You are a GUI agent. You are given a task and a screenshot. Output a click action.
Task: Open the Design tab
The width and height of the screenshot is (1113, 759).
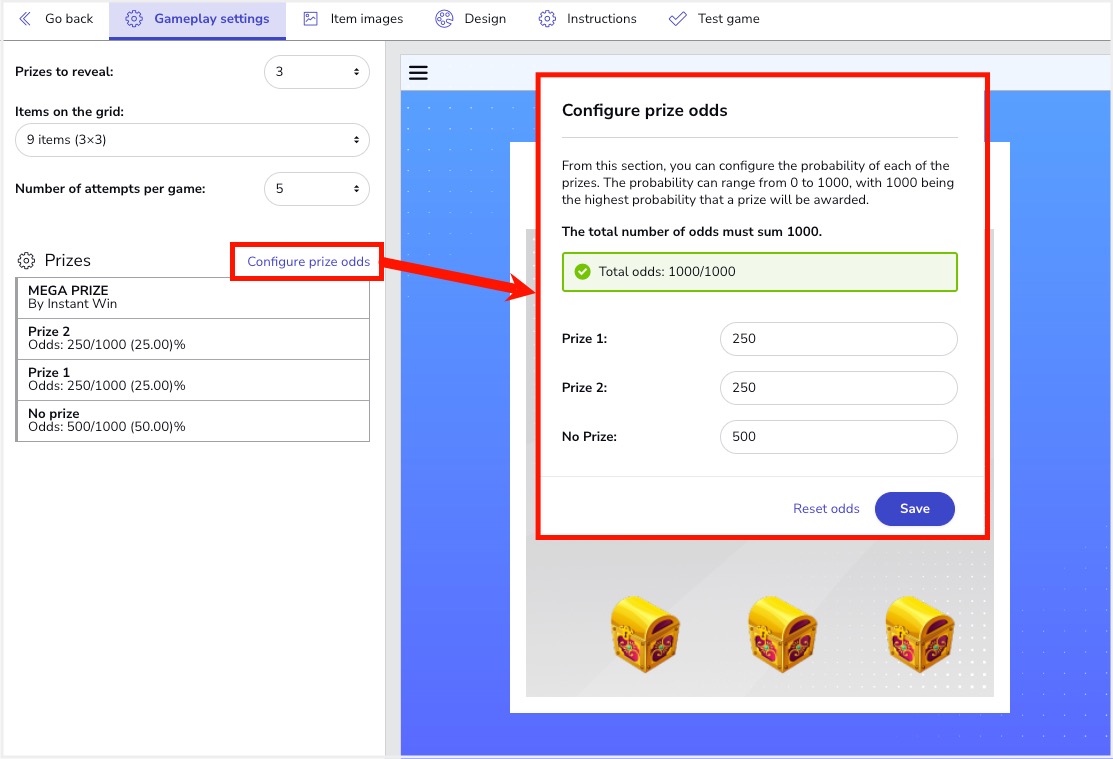471,19
